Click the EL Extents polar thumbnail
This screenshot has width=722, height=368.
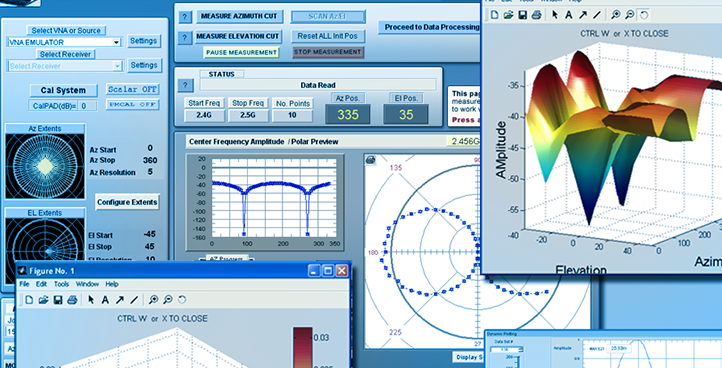[x=45, y=251]
